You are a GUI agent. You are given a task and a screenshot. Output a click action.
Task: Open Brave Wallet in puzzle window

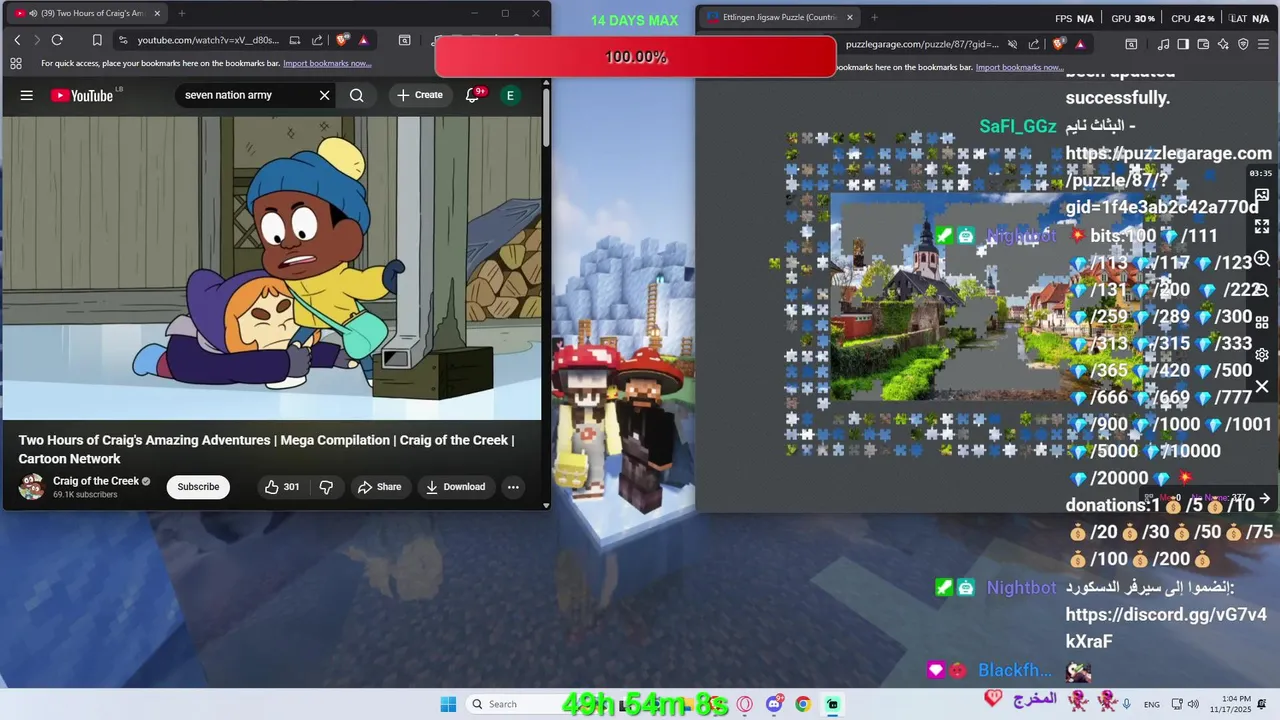pyautogui.click(x=1203, y=44)
